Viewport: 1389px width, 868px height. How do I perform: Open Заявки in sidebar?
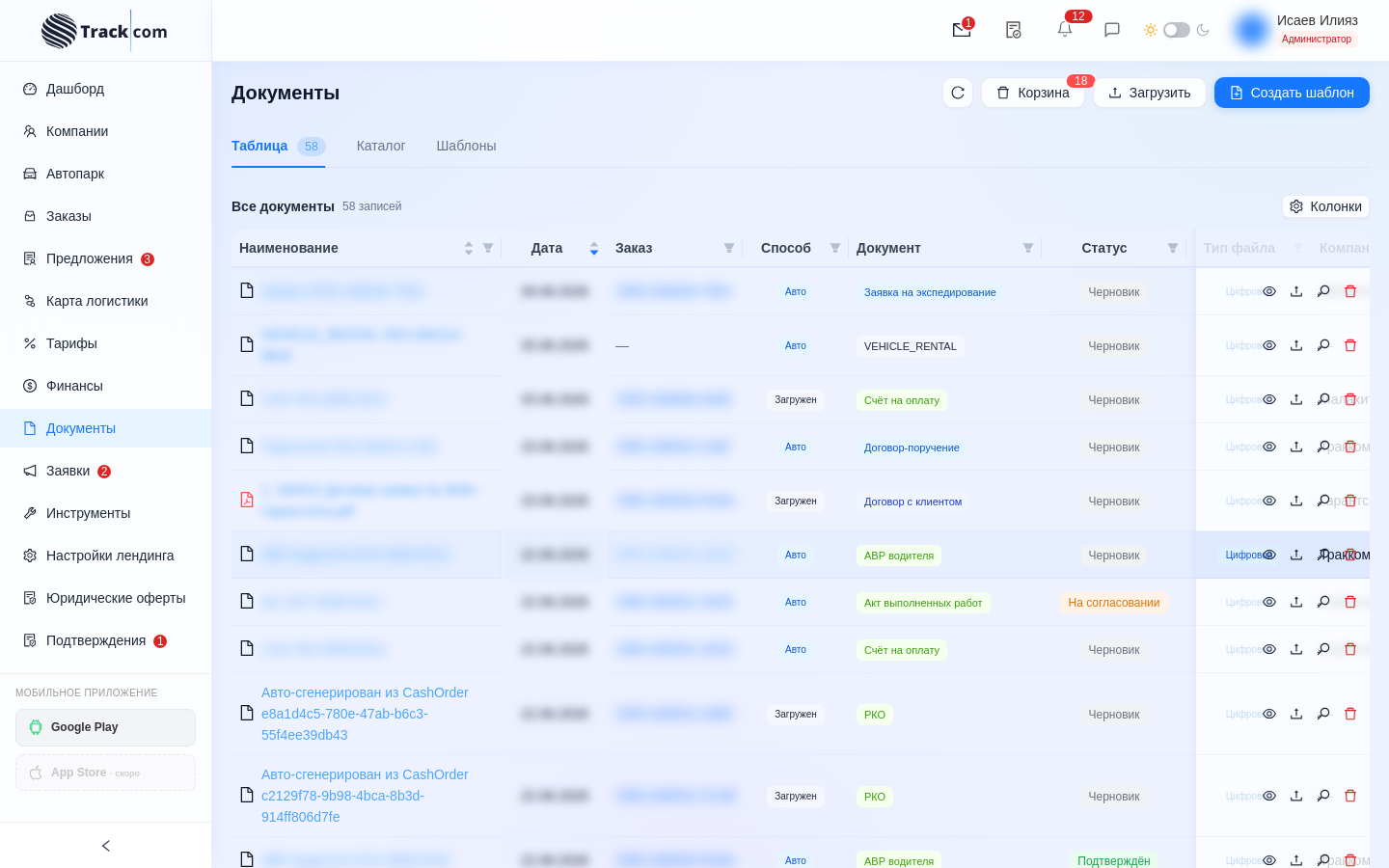[106, 471]
